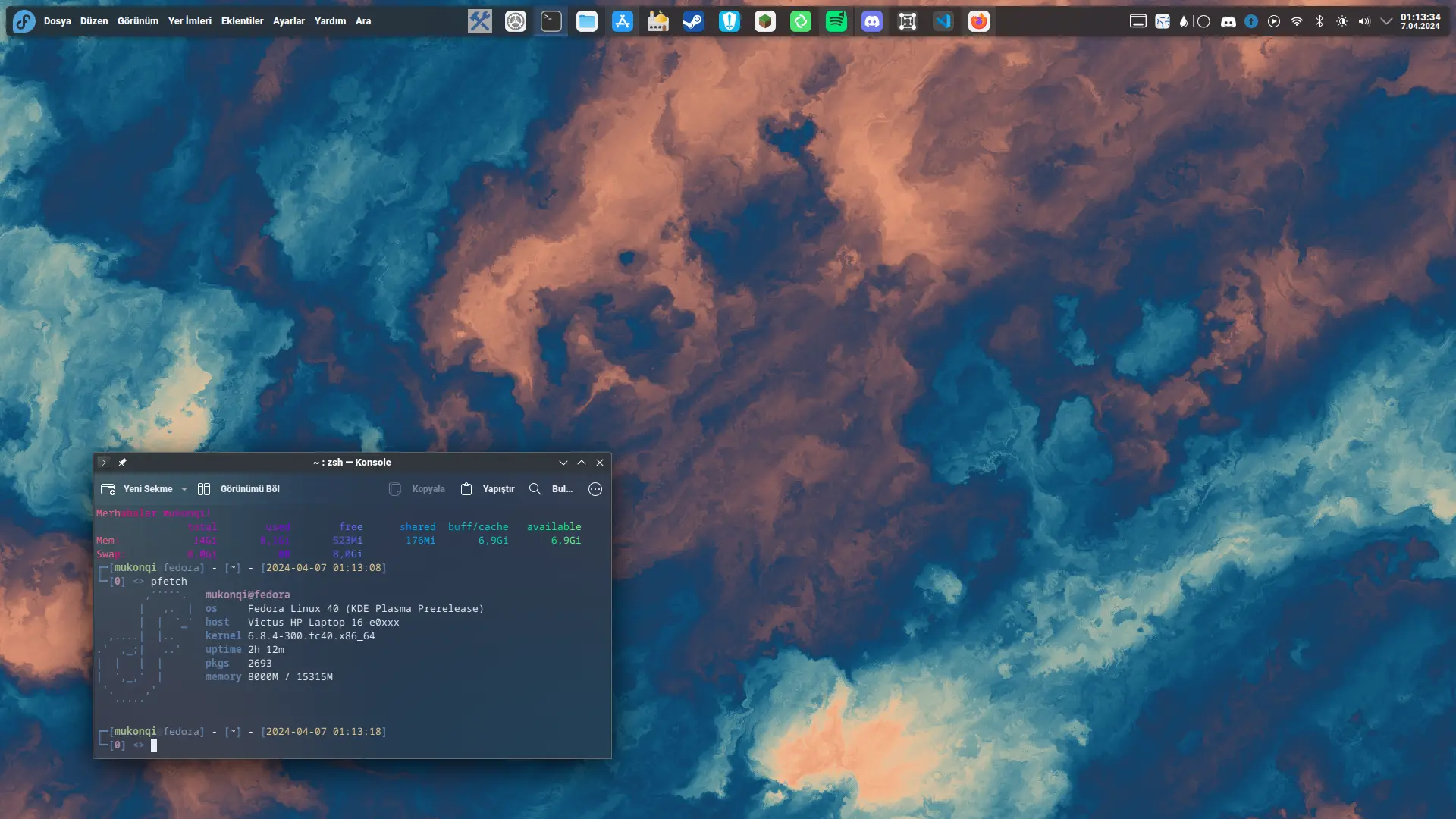This screenshot has height=819, width=1456.
Task: Click timestamp '[2024-04-07 01:13:18]' in prompt
Action: pos(323,732)
